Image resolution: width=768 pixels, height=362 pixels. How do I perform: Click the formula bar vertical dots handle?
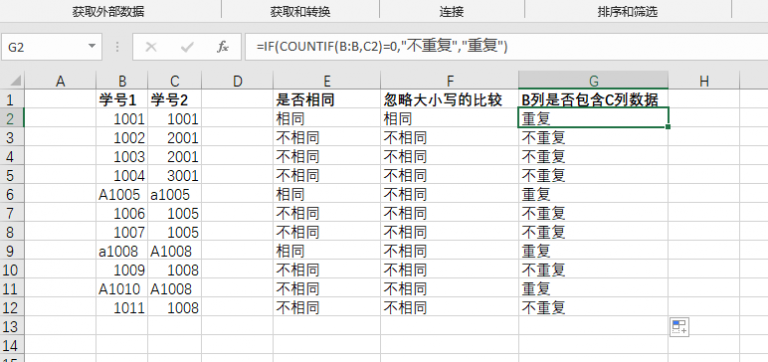[118, 47]
